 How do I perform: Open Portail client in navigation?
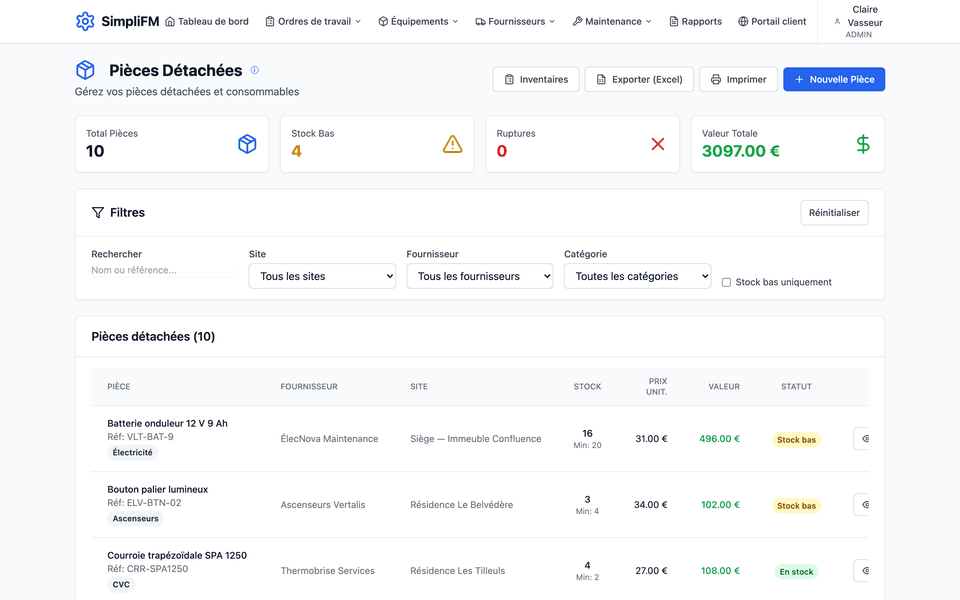point(772,21)
